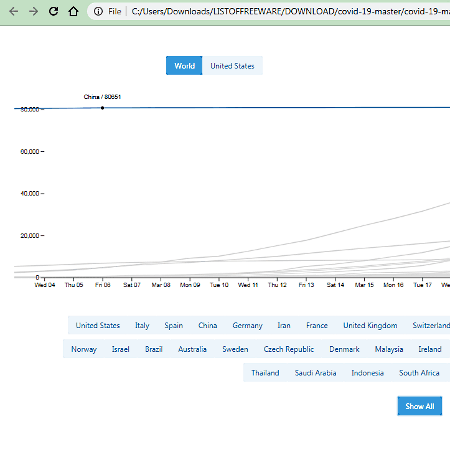Click the 20,000 y-axis label
Image resolution: width=450 pixels, height=457 pixels.
pos(30,236)
